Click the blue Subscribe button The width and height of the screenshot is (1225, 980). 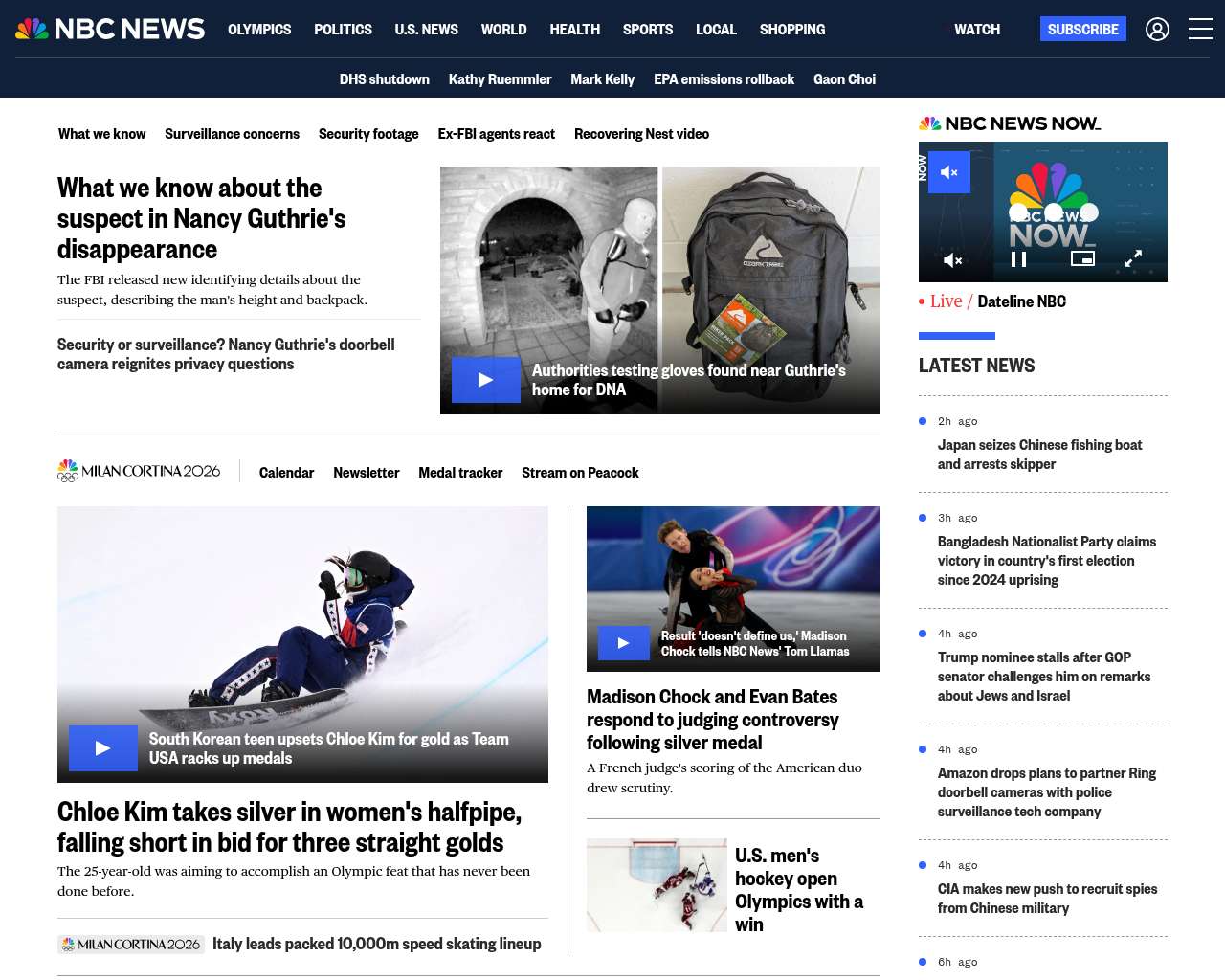(1082, 30)
